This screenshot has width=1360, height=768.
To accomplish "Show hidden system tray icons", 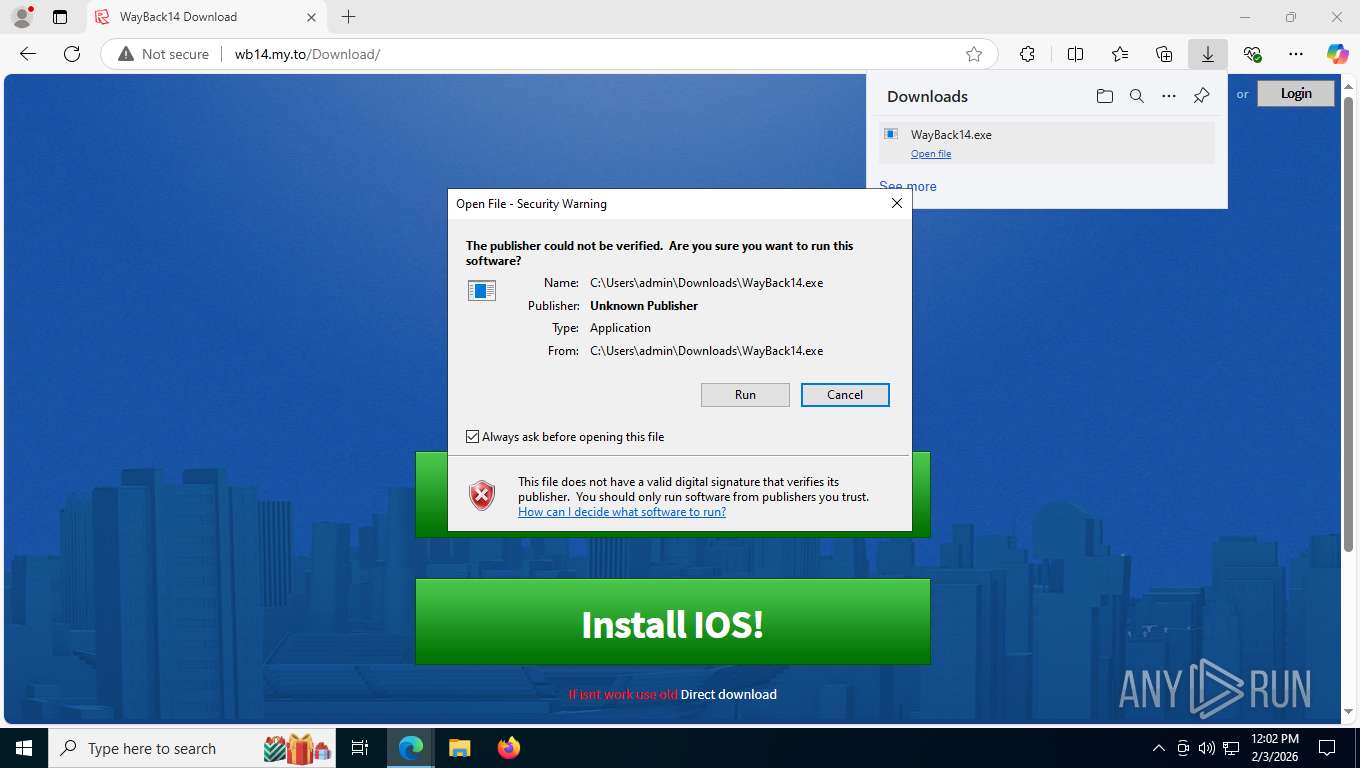I will (1159, 748).
